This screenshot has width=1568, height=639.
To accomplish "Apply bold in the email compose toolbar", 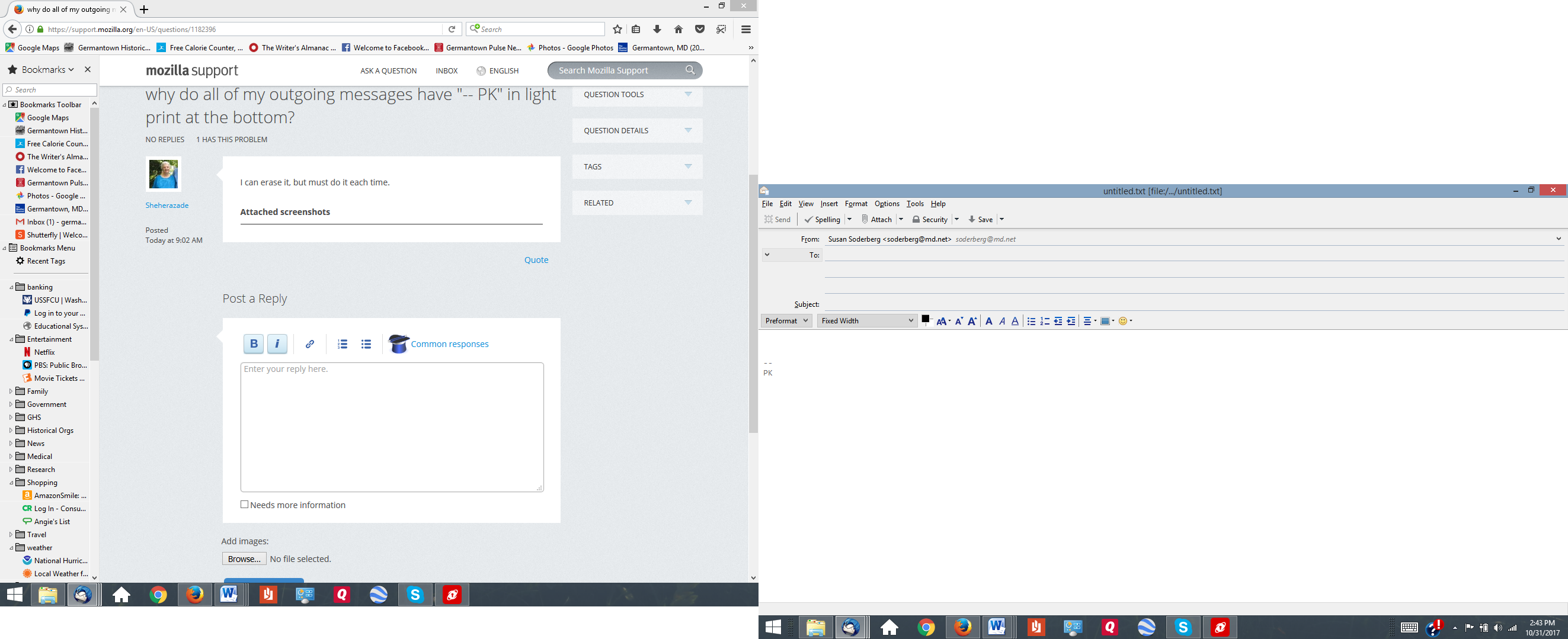I will point(989,322).
